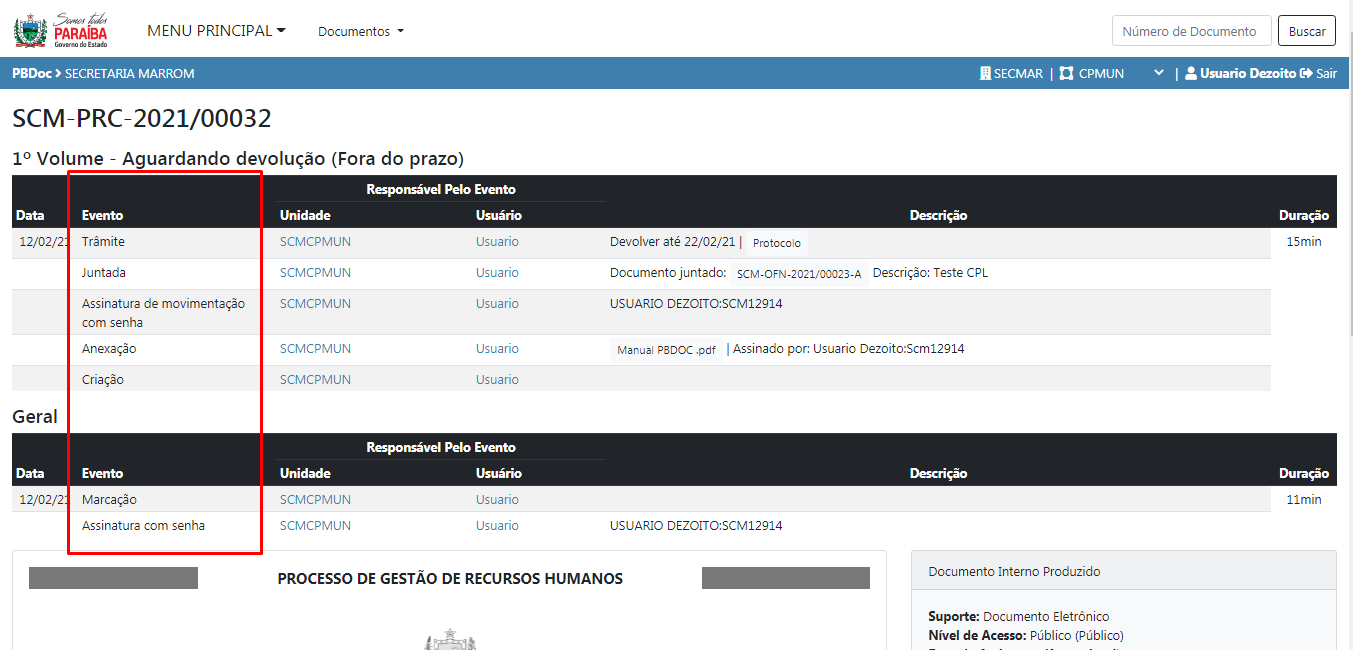
Task: Click Usuario link in Assinatura com senha row
Action: click(497, 526)
